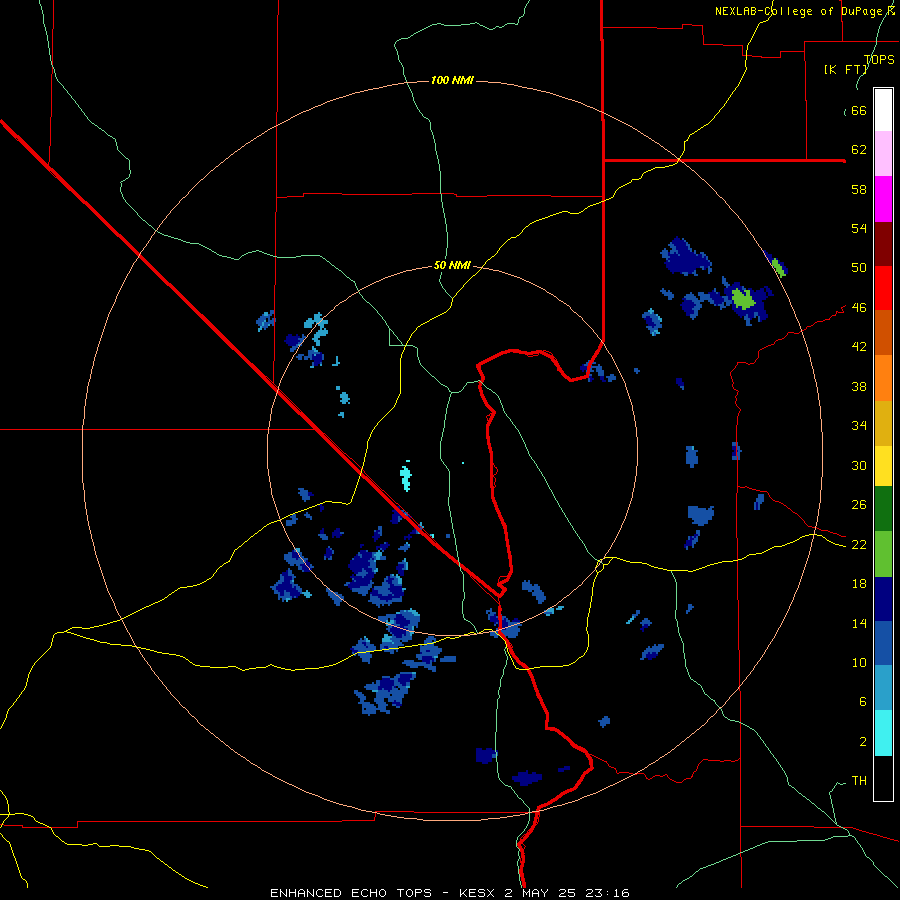Click the medium blue 14 kft legend swatch

pos(883,643)
